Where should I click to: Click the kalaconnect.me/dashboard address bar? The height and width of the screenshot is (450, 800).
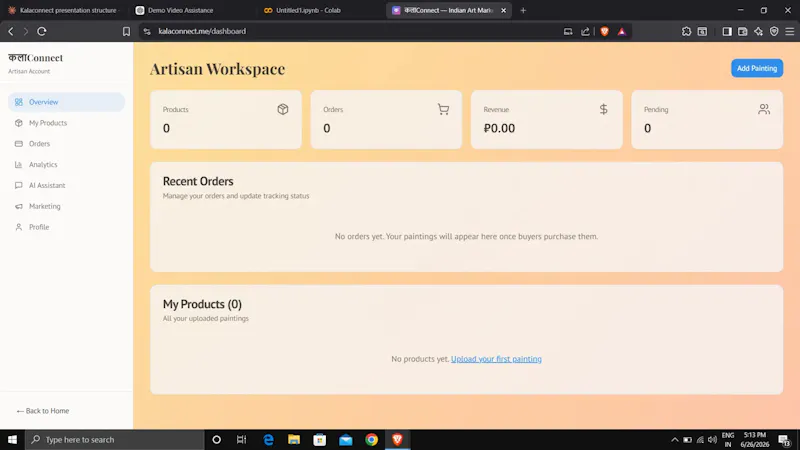(x=202, y=31)
